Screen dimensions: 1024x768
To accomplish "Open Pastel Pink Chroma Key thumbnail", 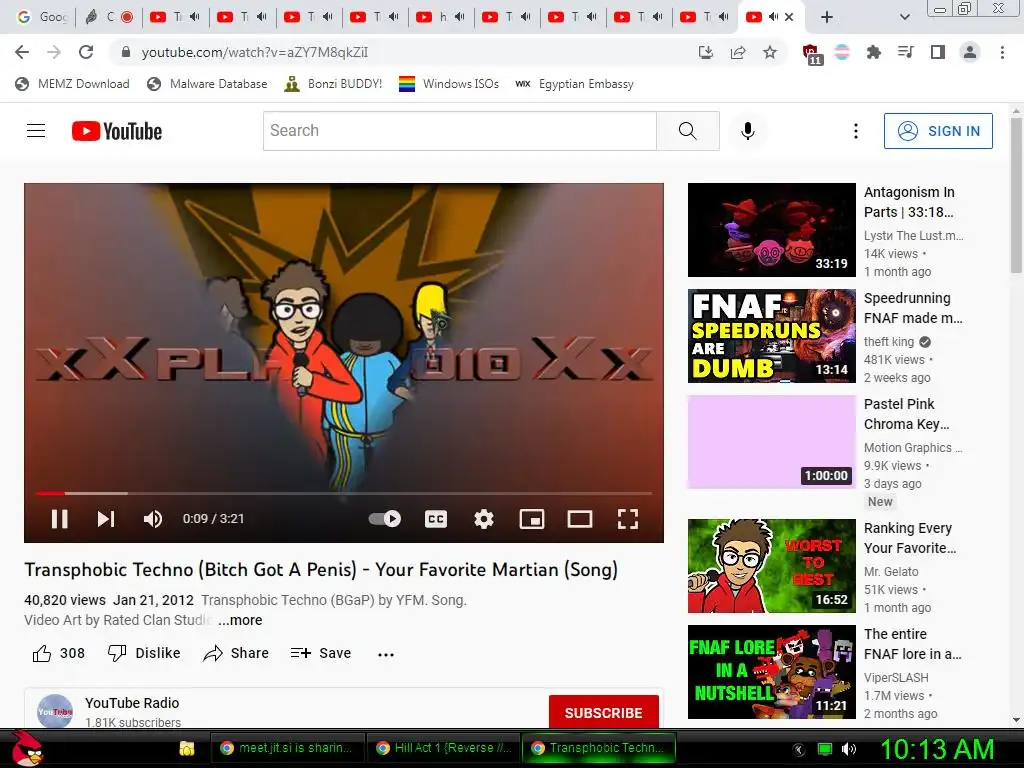I will pos(771,441).
